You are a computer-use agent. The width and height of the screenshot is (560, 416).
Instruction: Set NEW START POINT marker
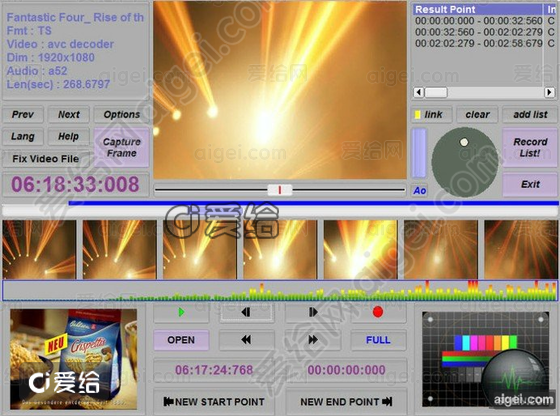214,402
